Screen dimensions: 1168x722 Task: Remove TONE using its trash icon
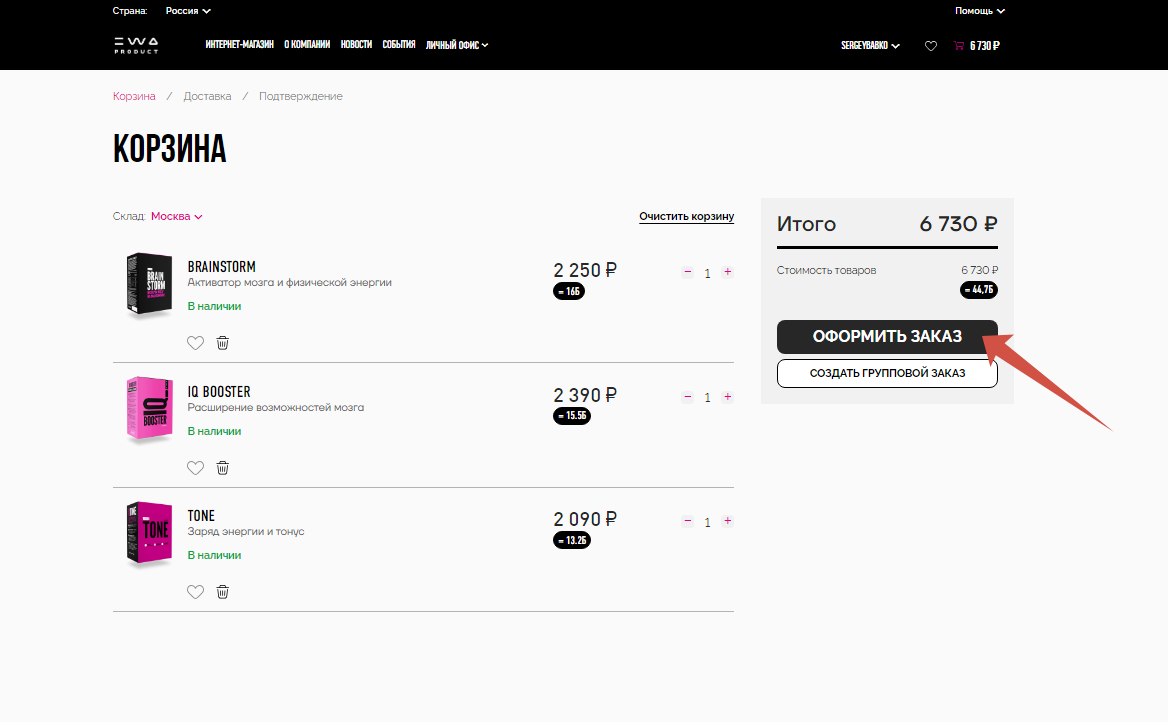223,592
